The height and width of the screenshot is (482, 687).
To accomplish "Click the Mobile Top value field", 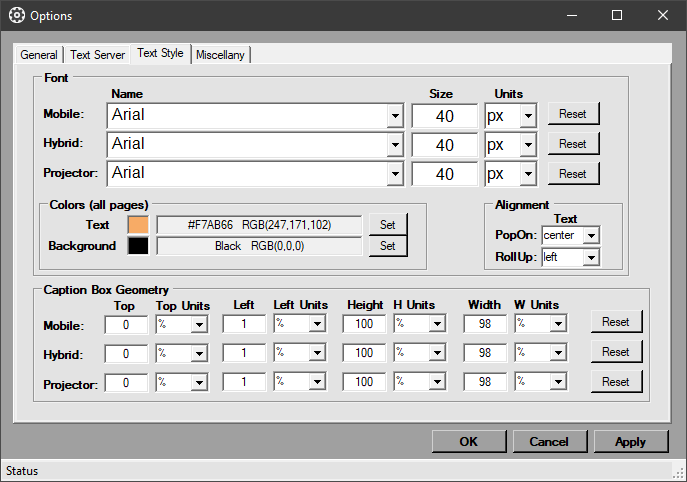I will 126,325.
